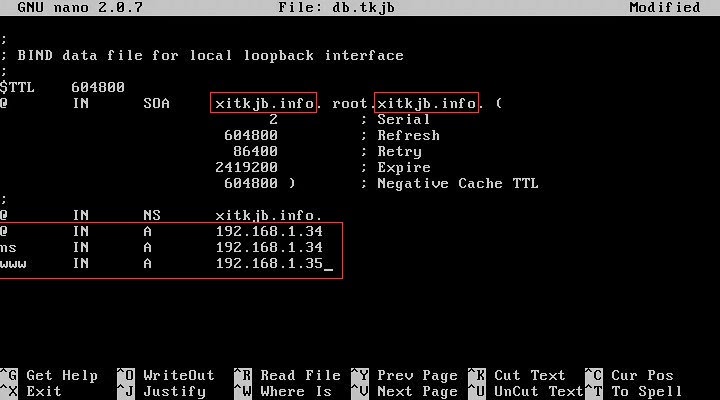The image size is (720, 400).
Task: Click the 604800 value after $TTL
Action: 98,87
